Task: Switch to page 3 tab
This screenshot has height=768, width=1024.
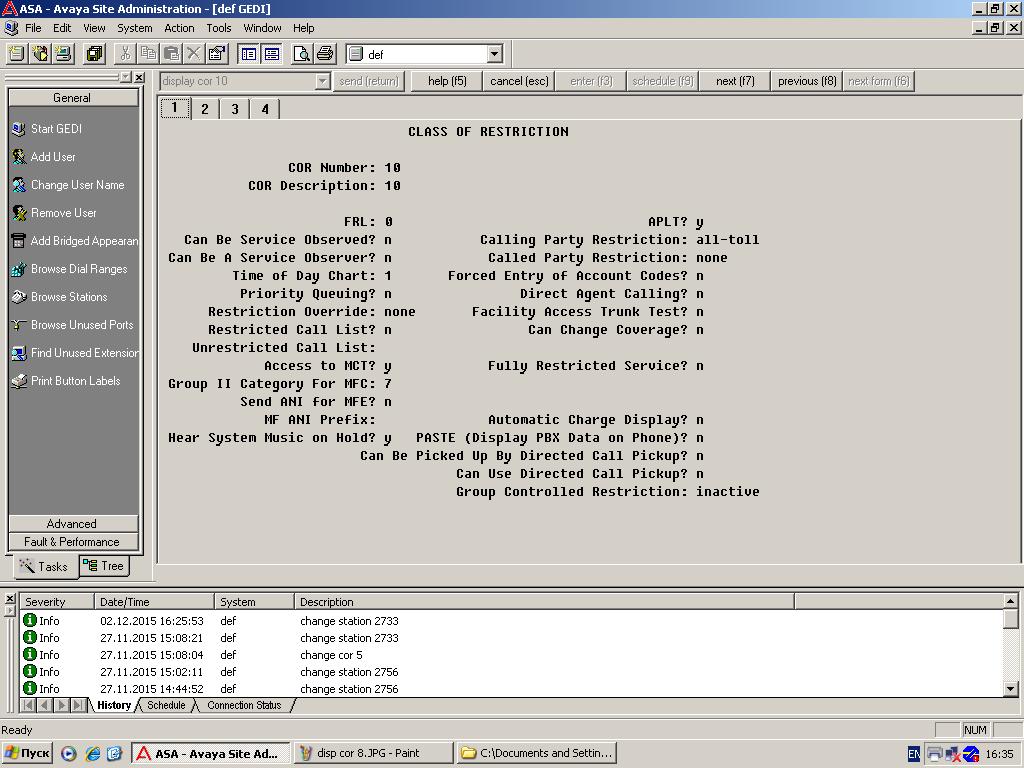Action: click(234, 109)
